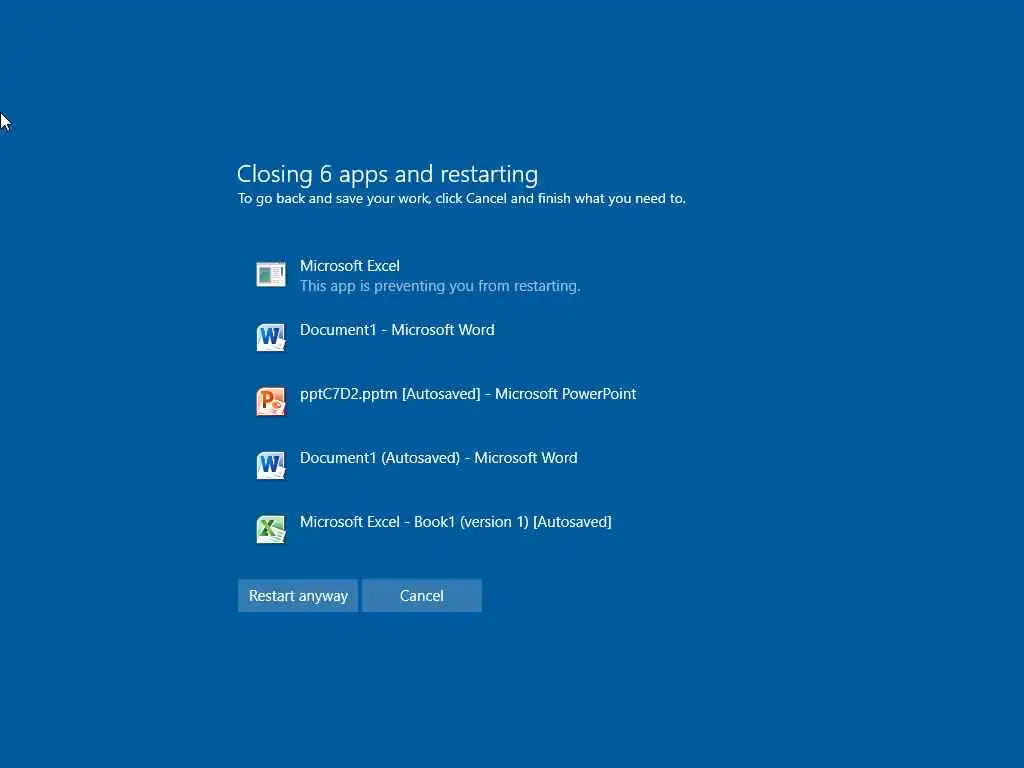Select the 'Microsoft Excel' app title text
This screenshot has height=768, width=1024.
pos(349,266)
